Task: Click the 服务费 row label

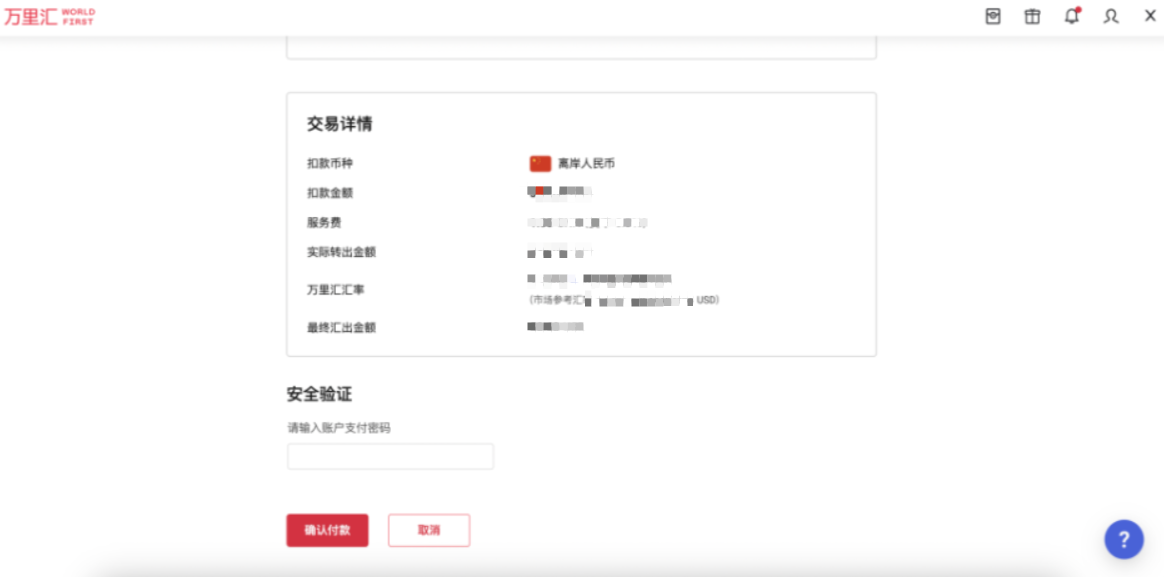Action: click(324, 222)
